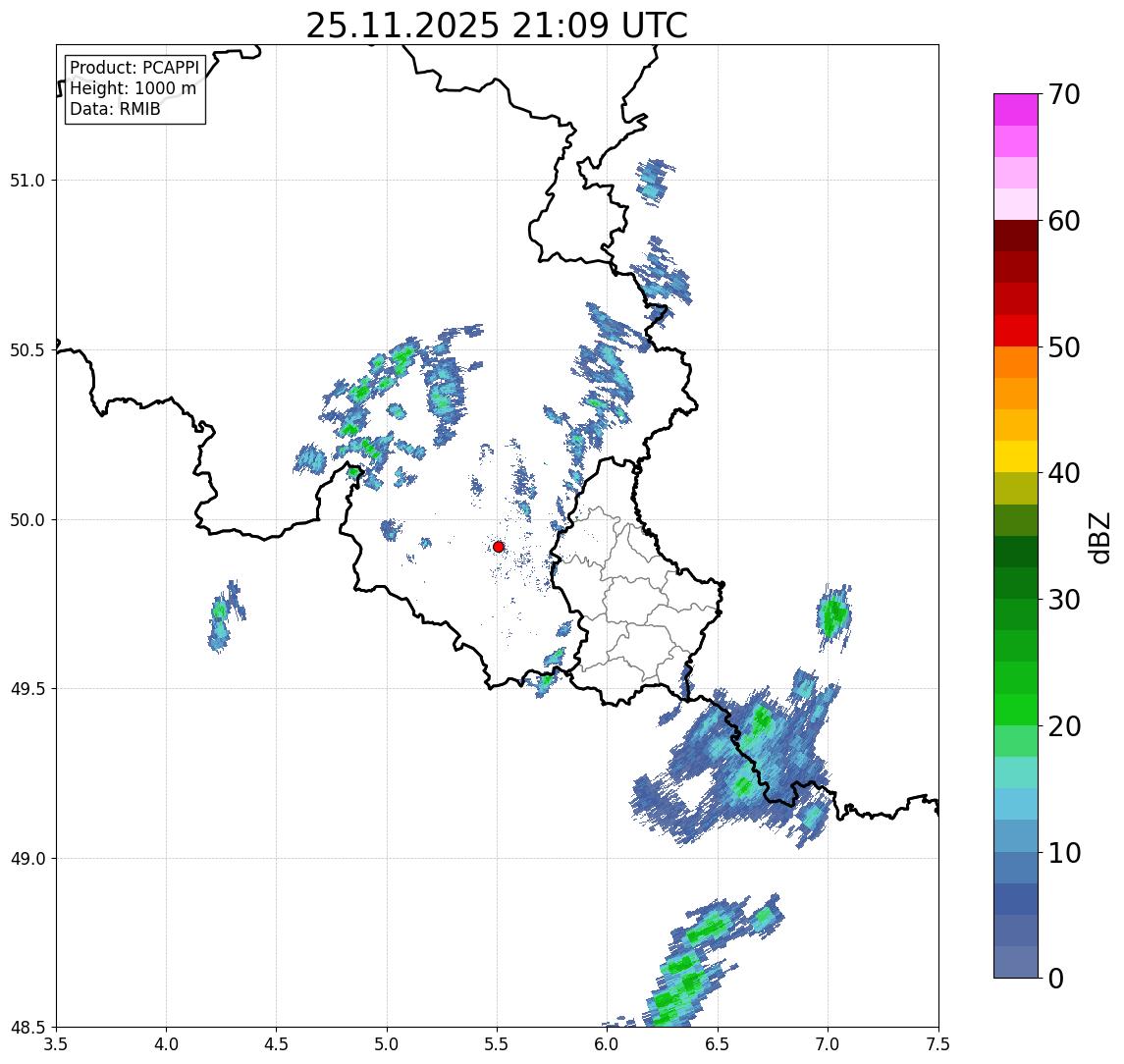Click the 'dBZ' colorbar label

pyautogui.click(x=1098, y=538)
